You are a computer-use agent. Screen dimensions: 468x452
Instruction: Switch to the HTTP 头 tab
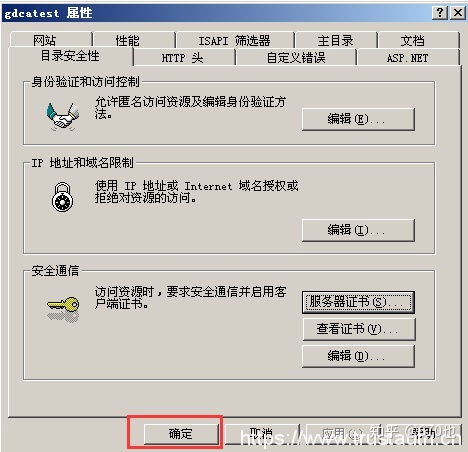(x=184, y=57)
